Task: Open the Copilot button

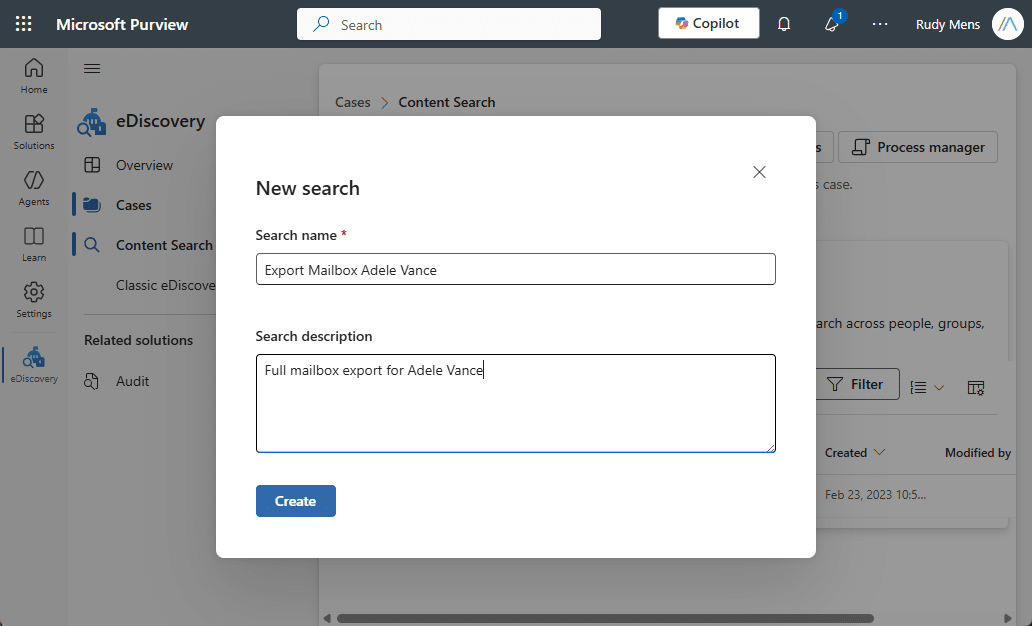Action: tap(708, 24)
